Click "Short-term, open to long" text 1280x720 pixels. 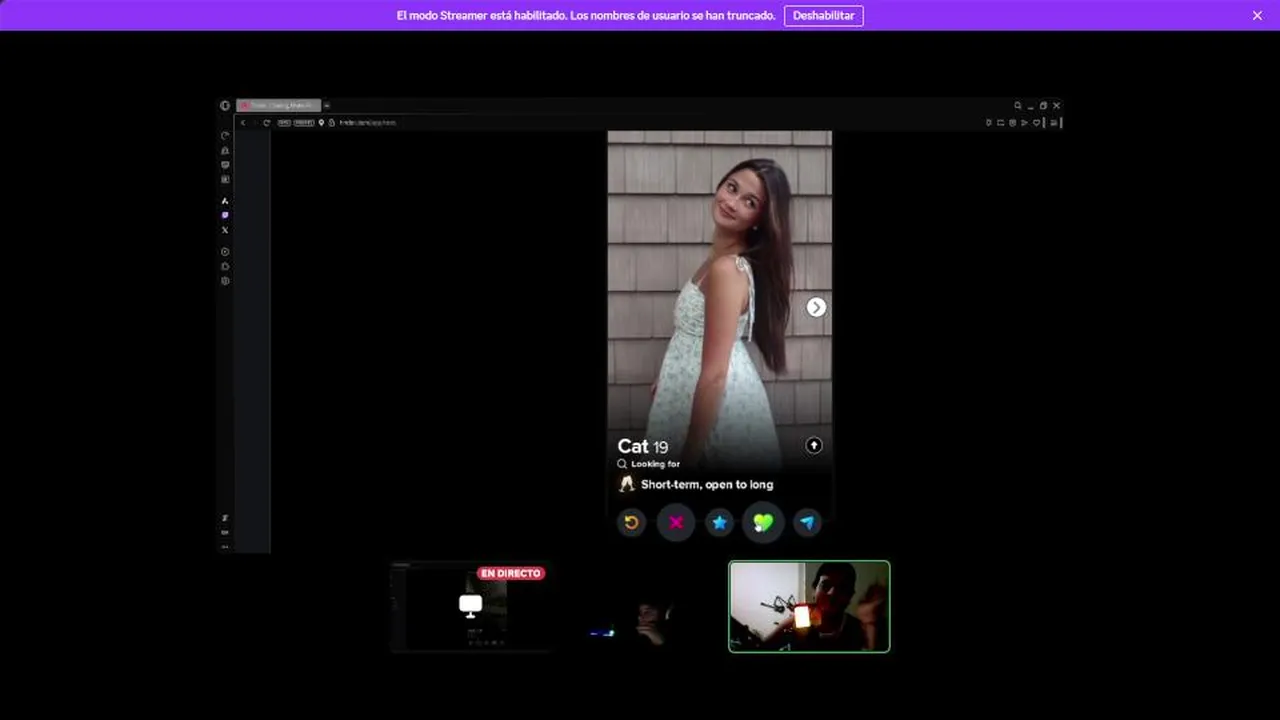click(707, 484)
